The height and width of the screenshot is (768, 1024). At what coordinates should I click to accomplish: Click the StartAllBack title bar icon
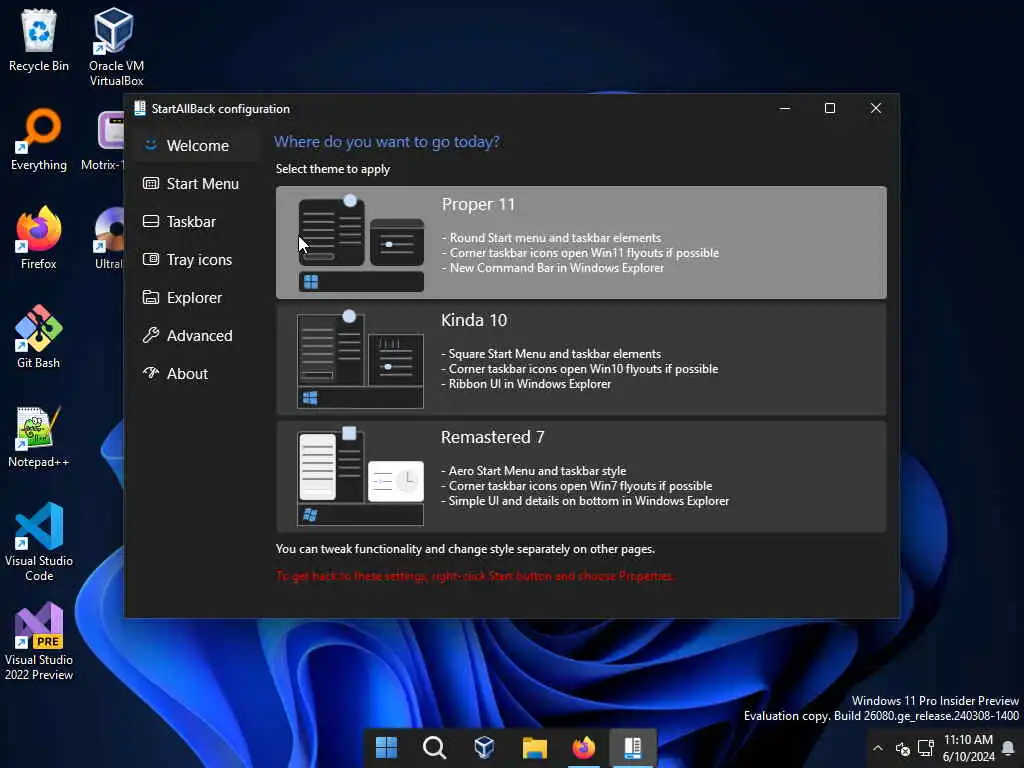click(139, 108)
